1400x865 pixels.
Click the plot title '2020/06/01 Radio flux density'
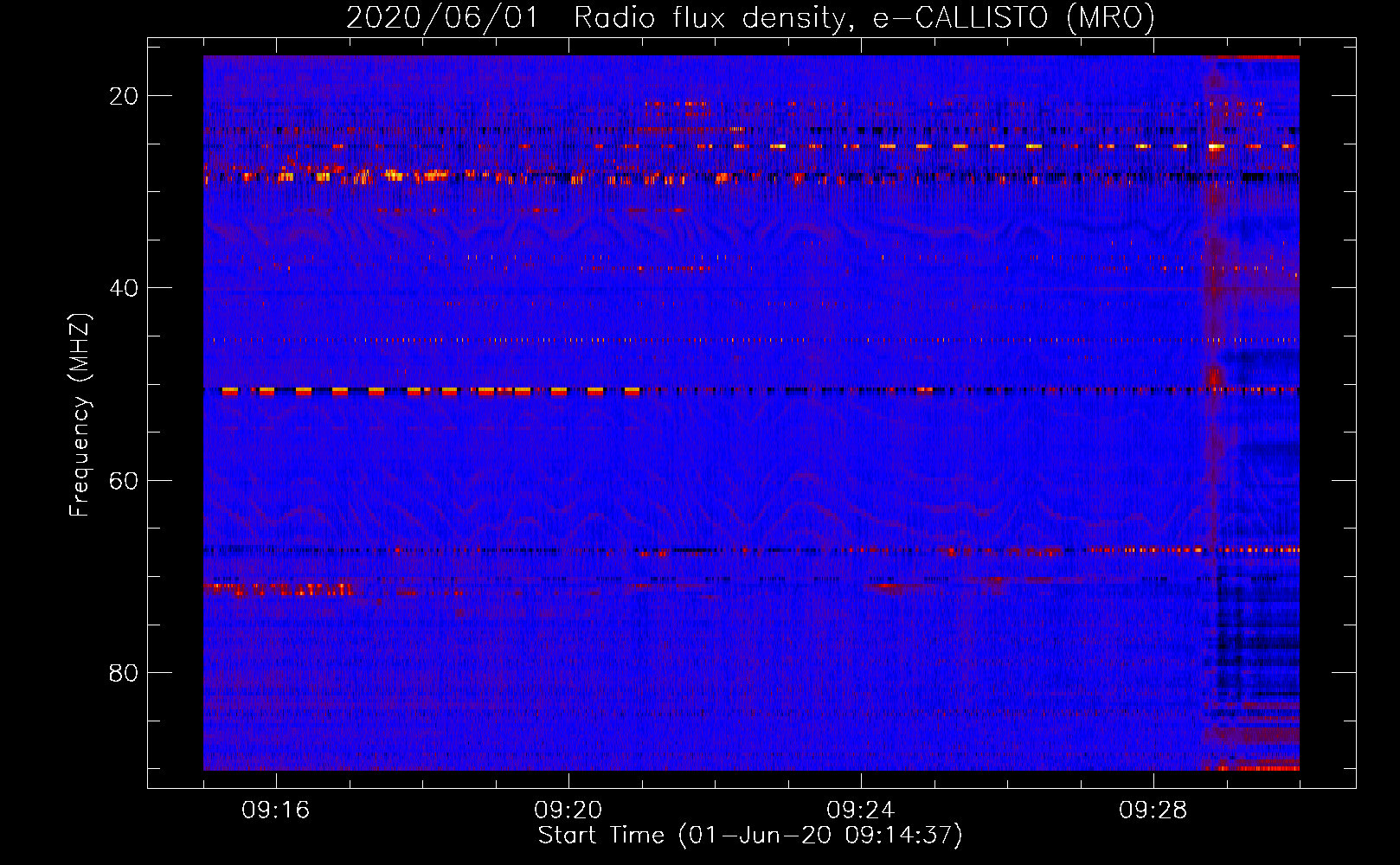coord(595,18)
